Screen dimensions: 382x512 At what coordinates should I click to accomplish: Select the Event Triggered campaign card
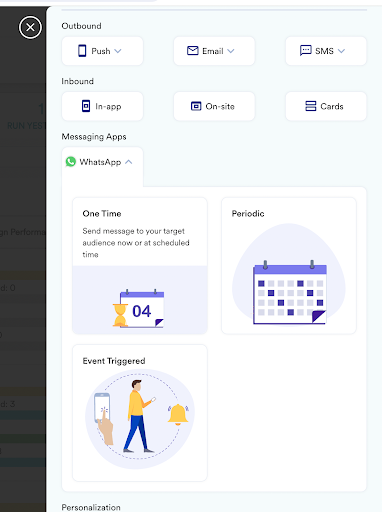click(140, 413)
